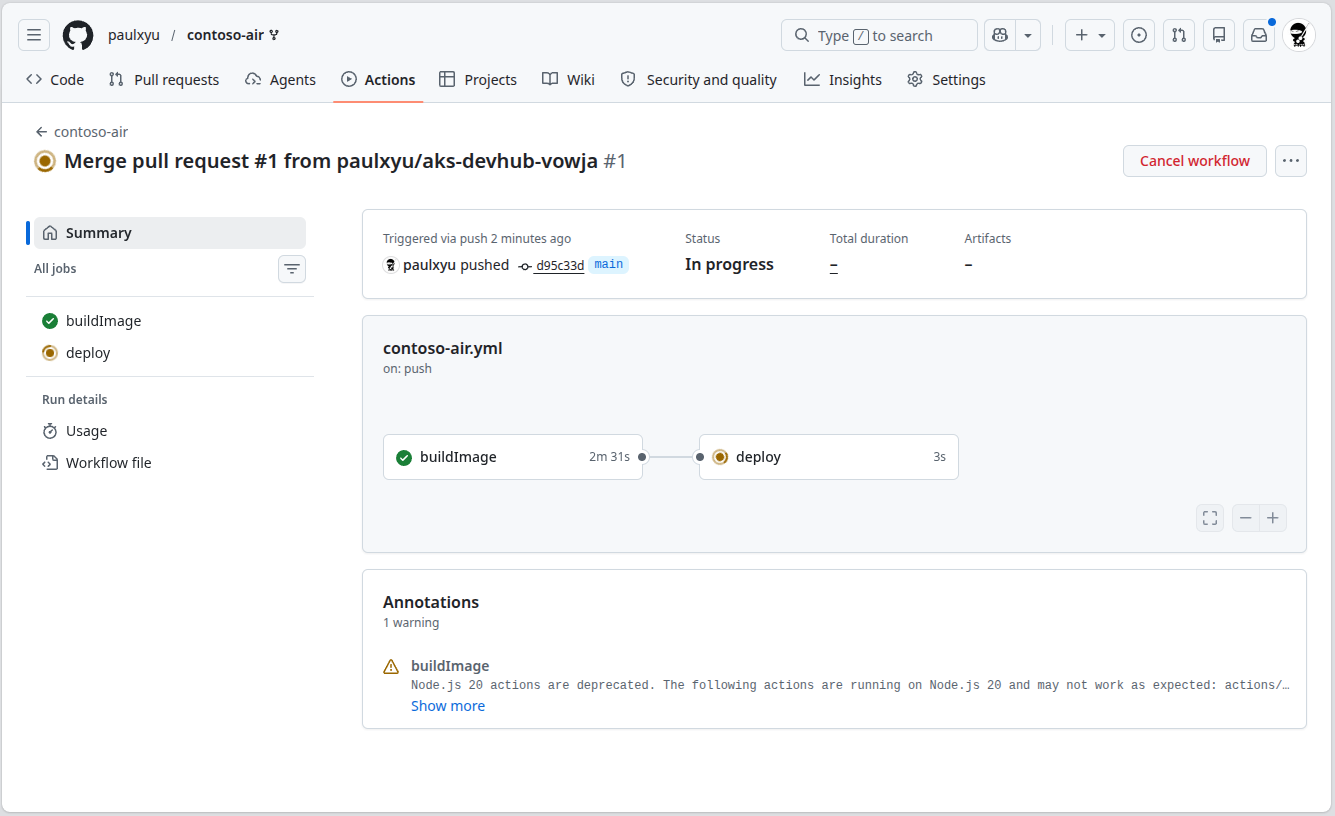
Task: Open the notifications inbox icon
Action: (x=1259, y=35)
